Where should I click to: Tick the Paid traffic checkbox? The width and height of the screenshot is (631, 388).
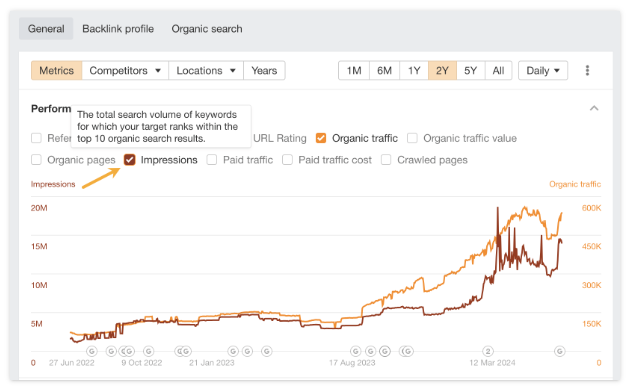(212, 160)
